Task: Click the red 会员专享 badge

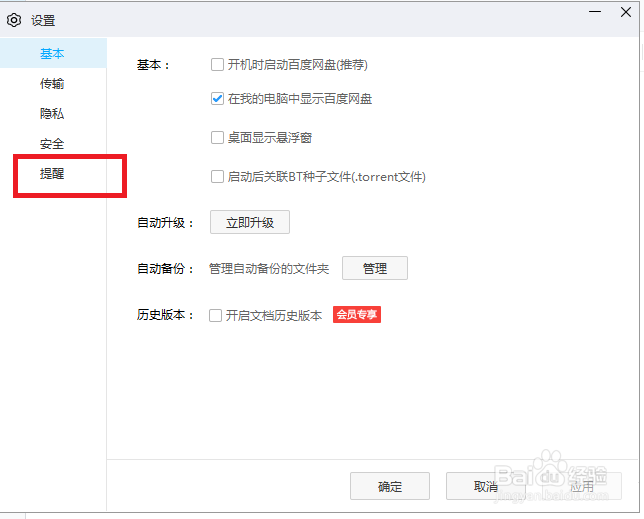Action: [357, 315]
